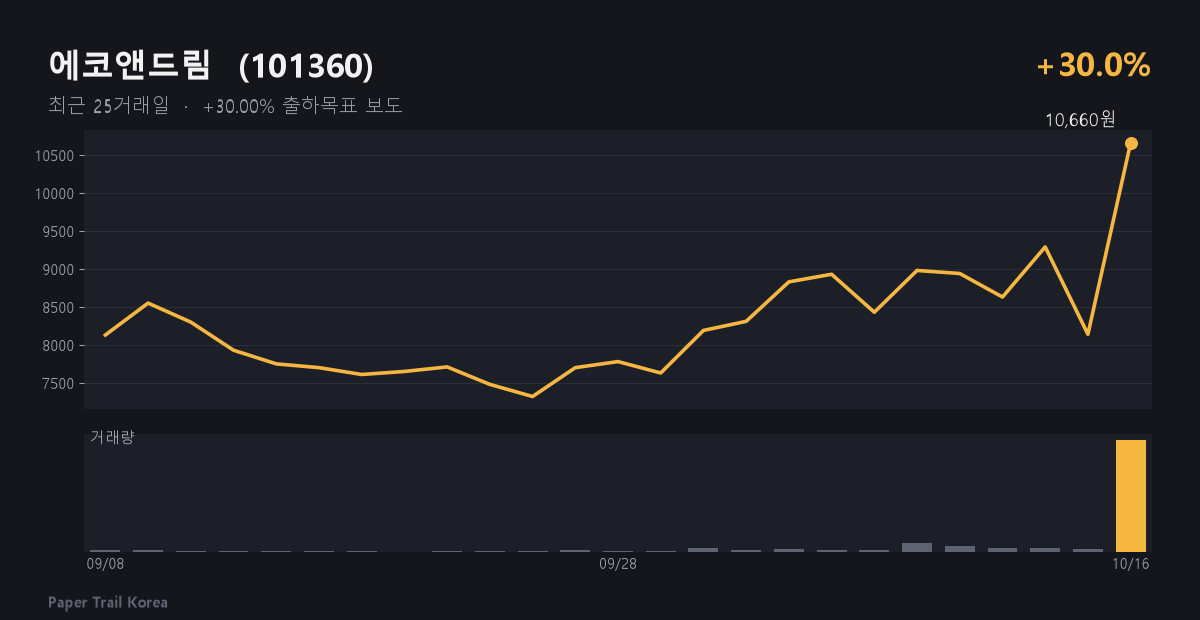
Task: Click the 9000 y-axis label
Action: click(61, 270)
